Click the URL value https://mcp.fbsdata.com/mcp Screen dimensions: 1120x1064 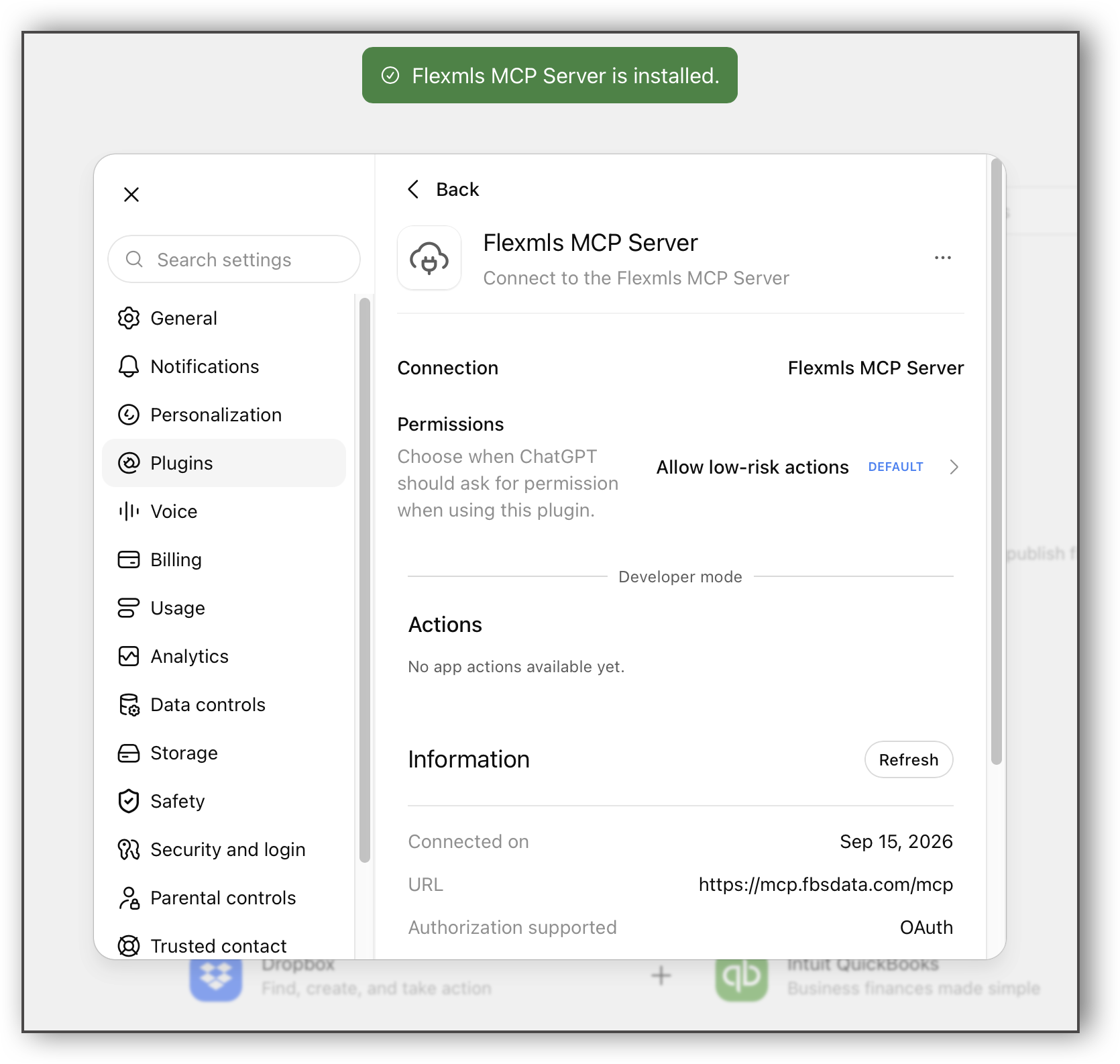click(x=826, y=884)
